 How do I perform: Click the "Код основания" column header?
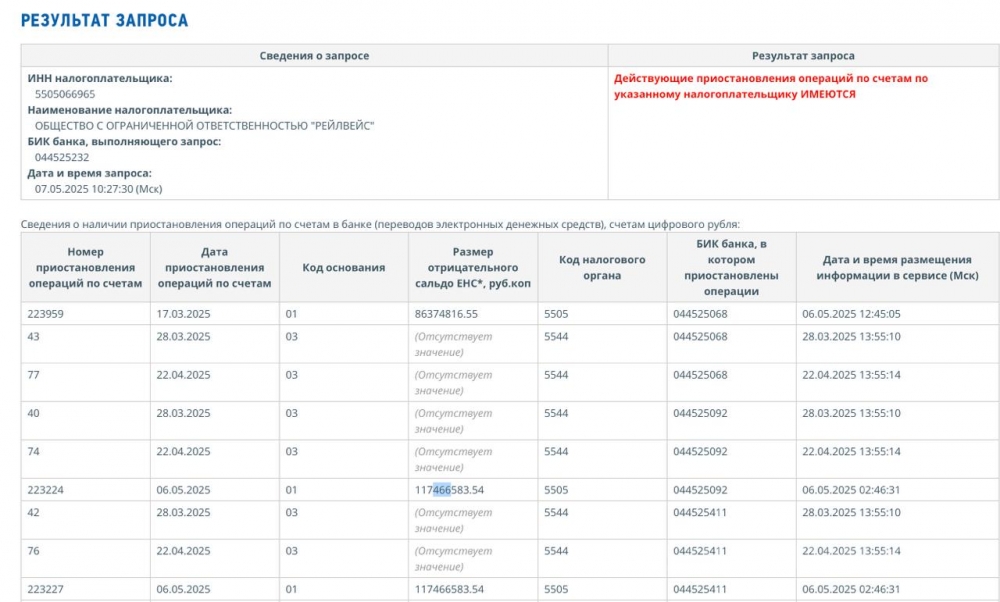(x=343, y=268)
